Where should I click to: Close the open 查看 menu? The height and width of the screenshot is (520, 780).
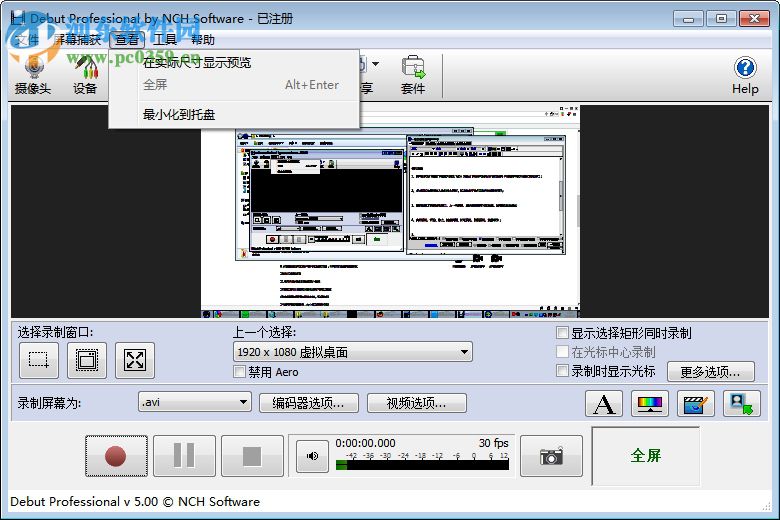(127, 39)
